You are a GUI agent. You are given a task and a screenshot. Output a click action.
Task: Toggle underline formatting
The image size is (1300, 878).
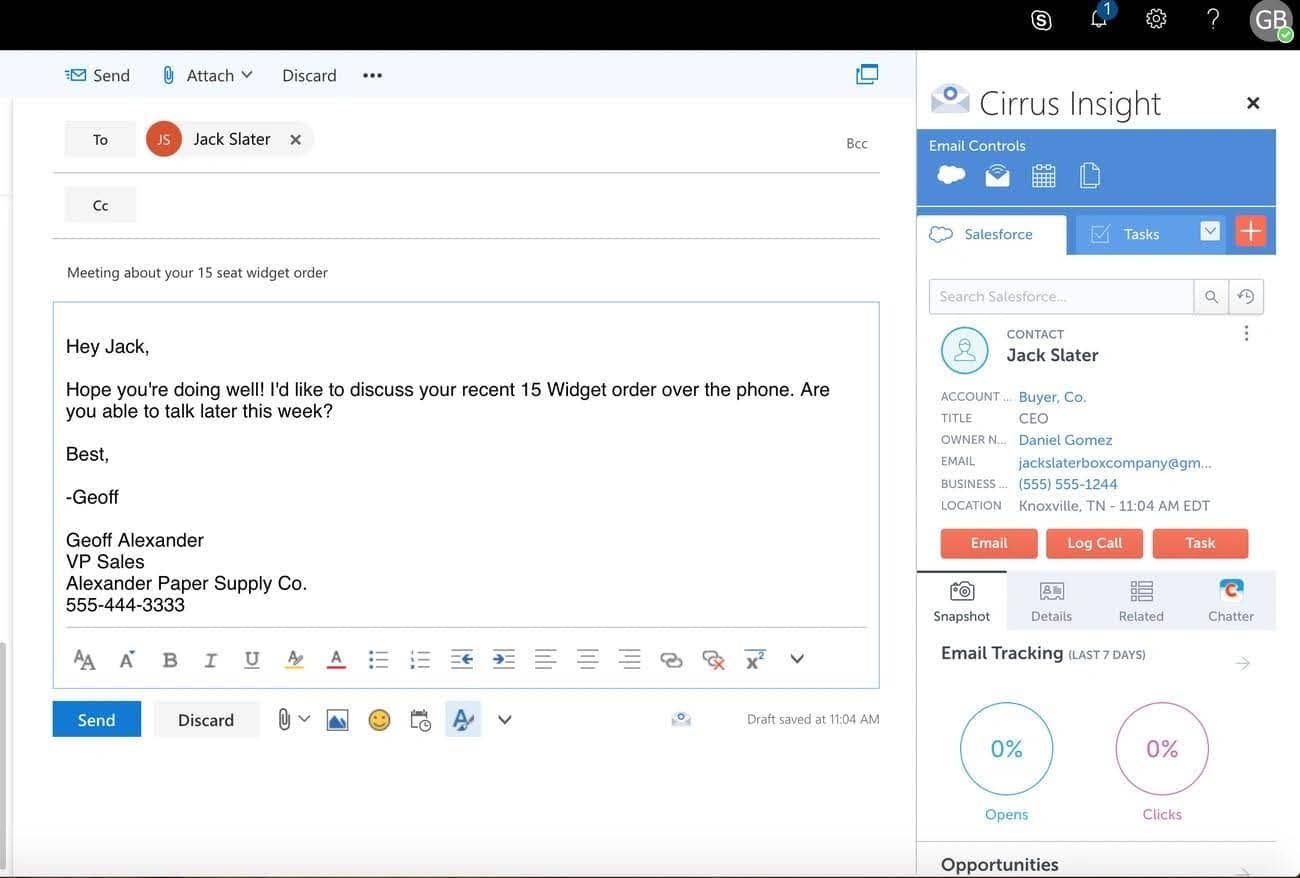[x=249, y=657]
